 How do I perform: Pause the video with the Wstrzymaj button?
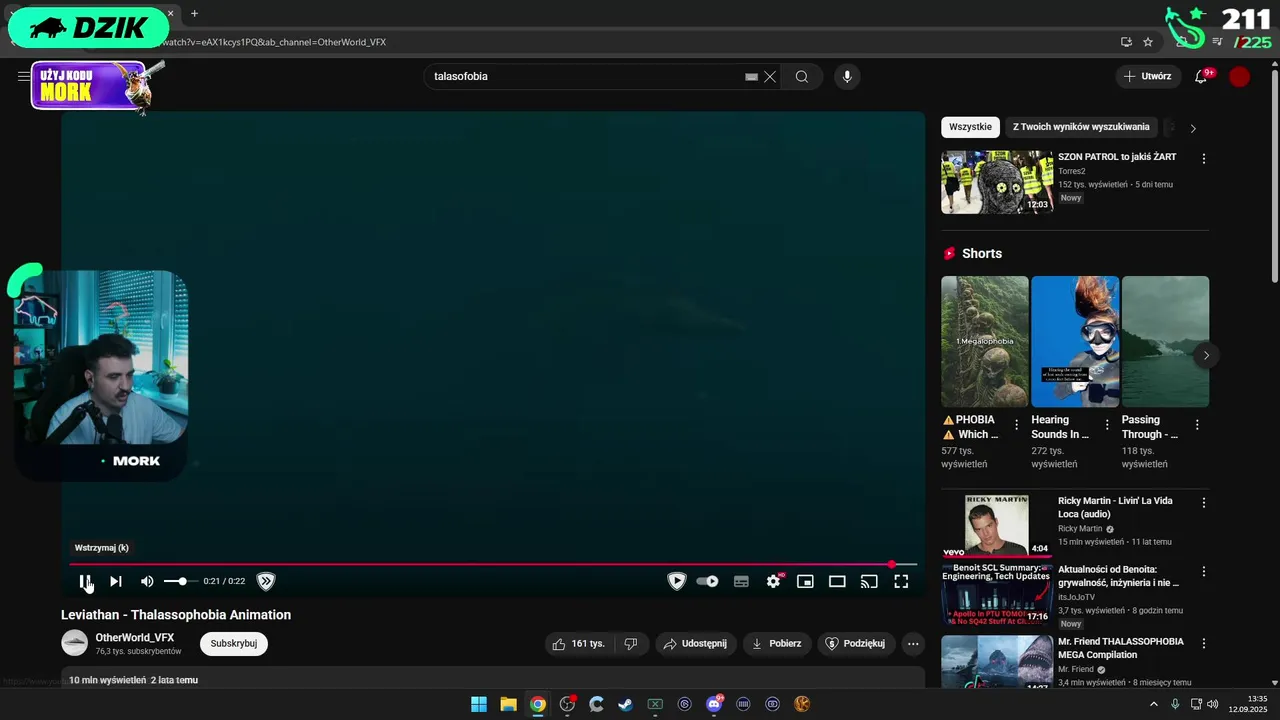[x=86, y=581]
